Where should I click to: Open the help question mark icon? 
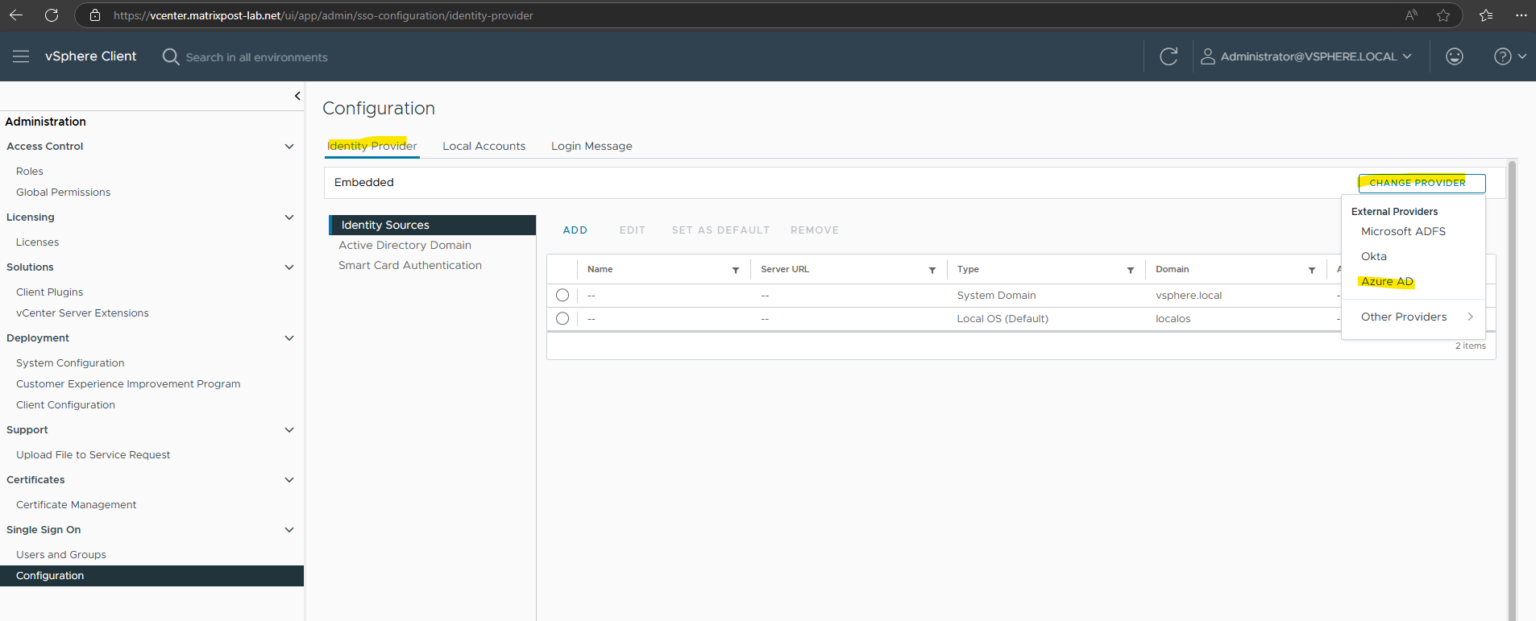(x=1503, y=56)
